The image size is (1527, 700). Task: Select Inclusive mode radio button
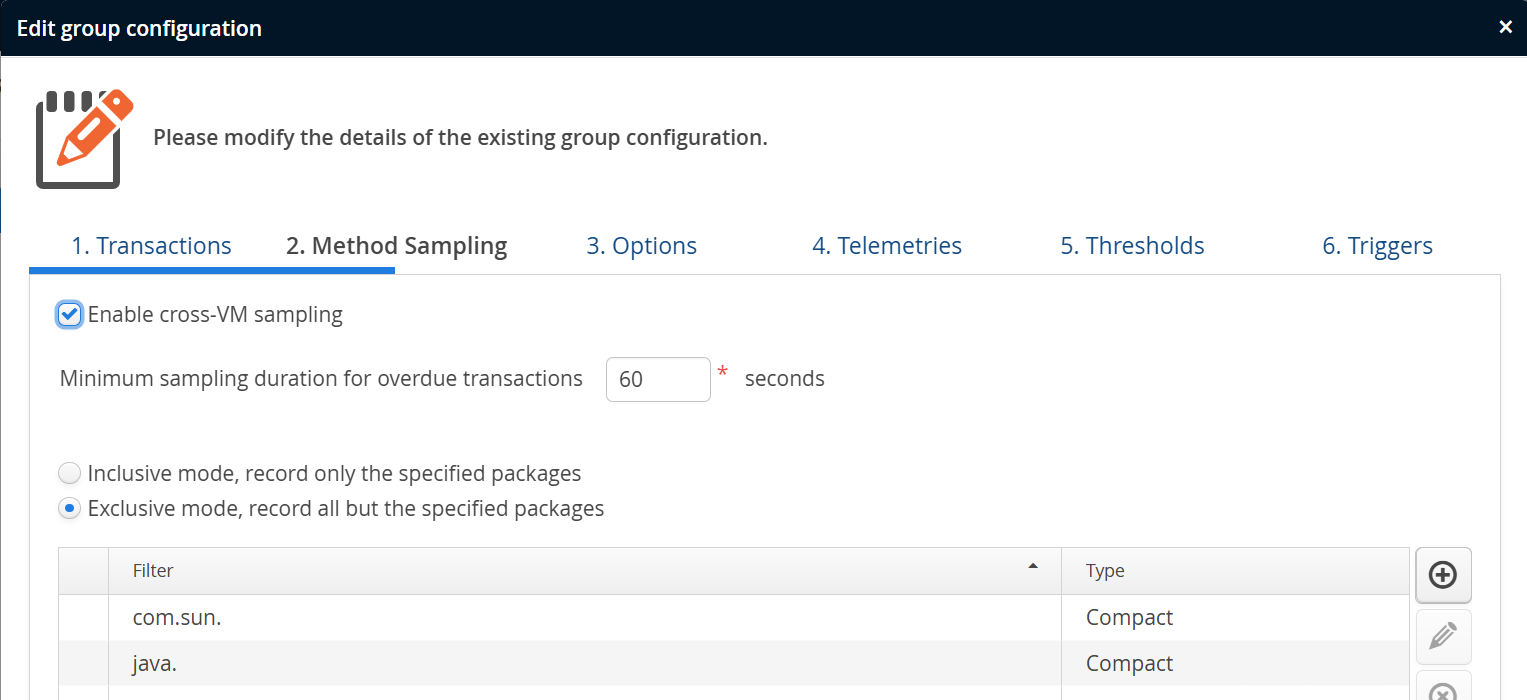(x=70, y=473)
